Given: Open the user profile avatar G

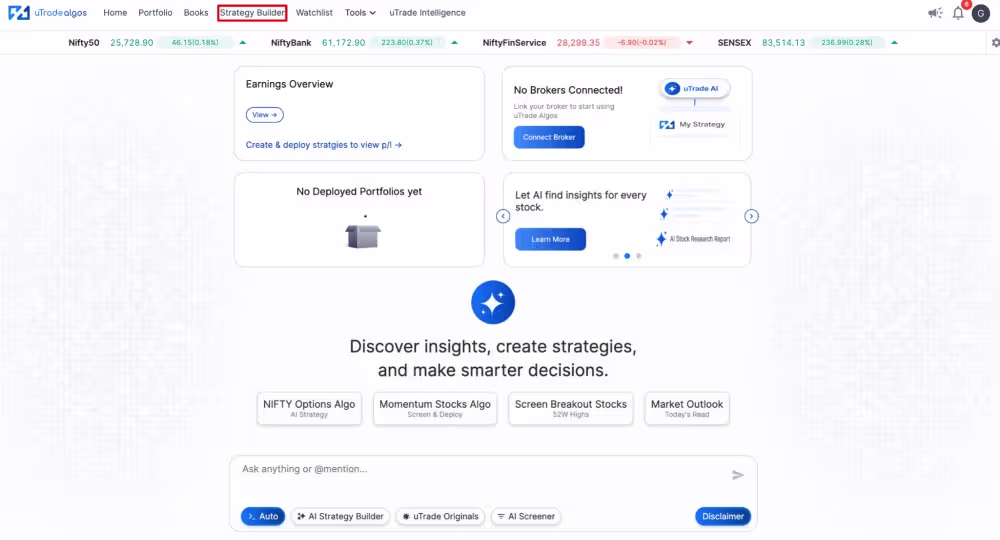Looking at the screenshot, I should [x=981, y=13].
